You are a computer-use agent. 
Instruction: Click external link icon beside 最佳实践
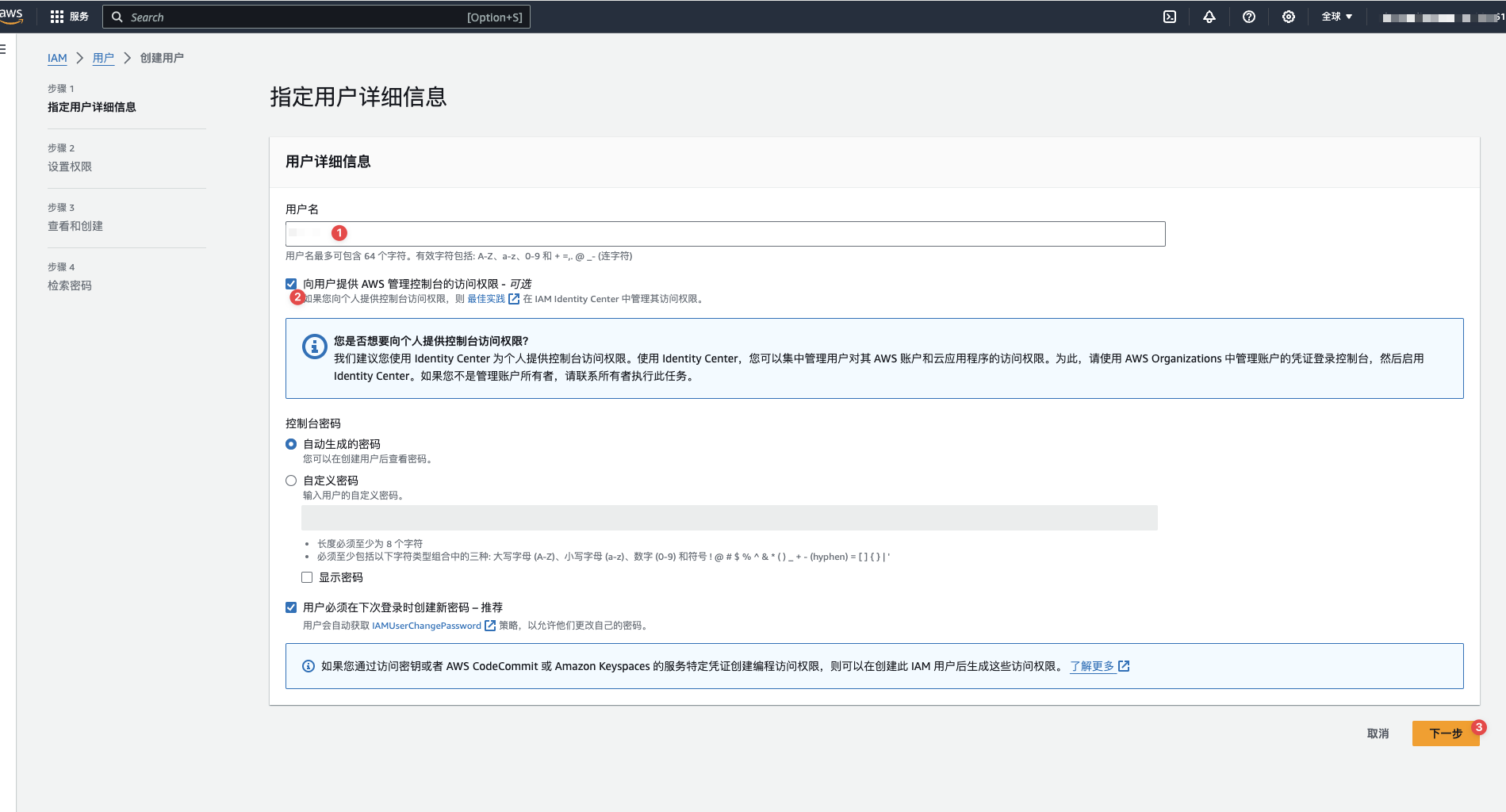(x=514, y=299)
